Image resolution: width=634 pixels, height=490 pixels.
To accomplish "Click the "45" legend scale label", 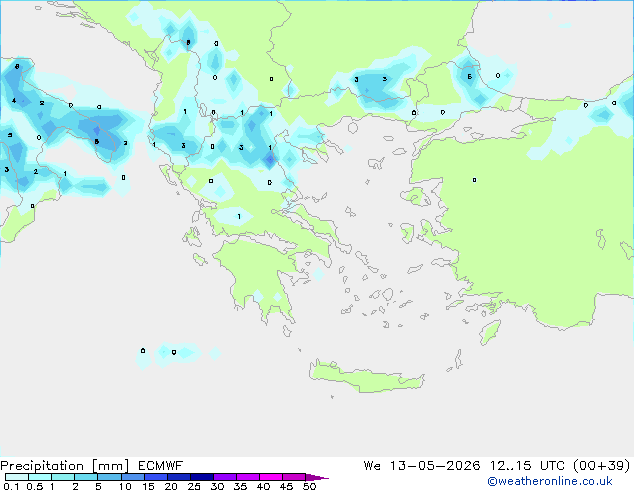I will tap(286, 486).
